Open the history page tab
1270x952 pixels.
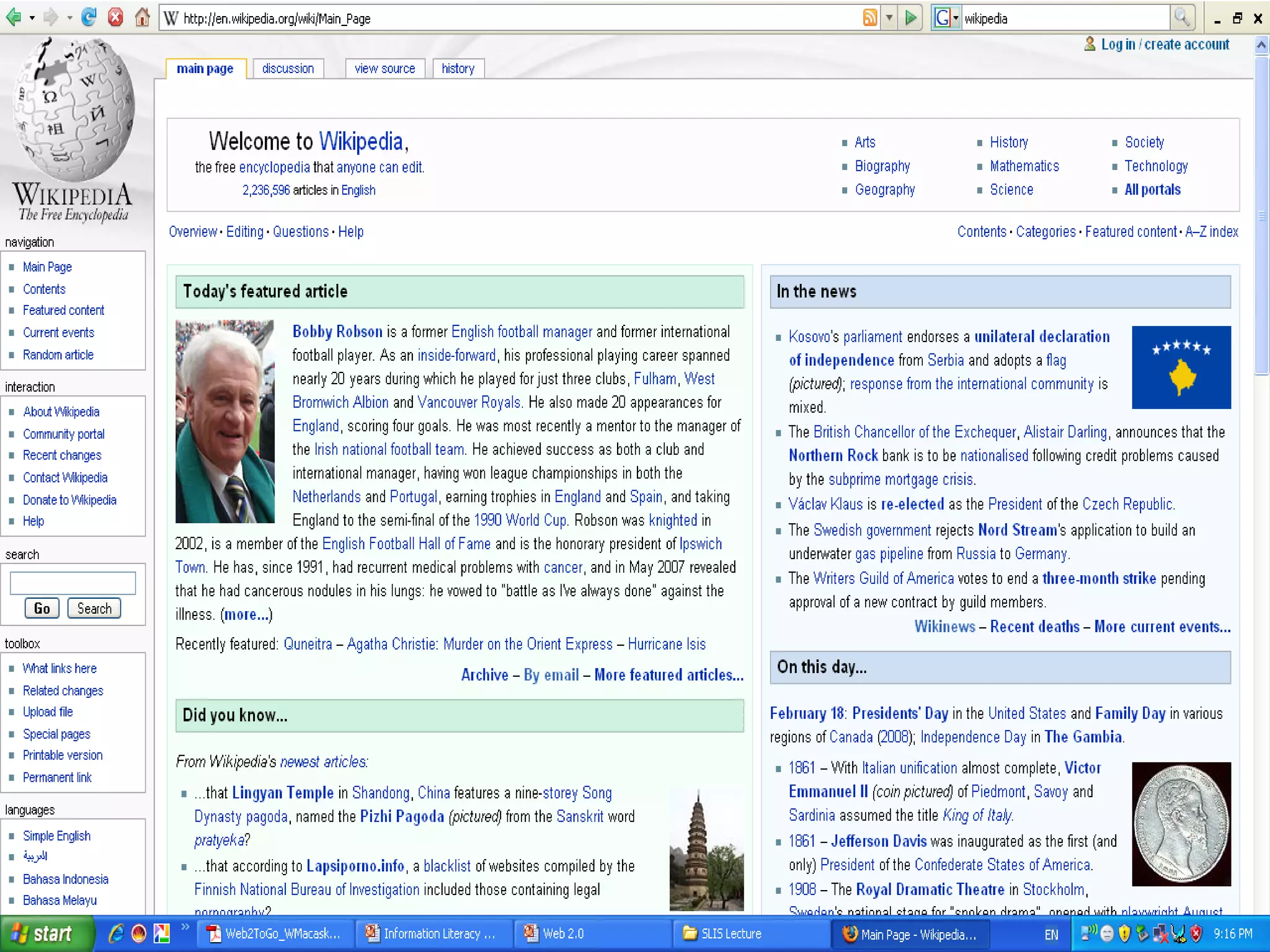[x=458, y=69]
